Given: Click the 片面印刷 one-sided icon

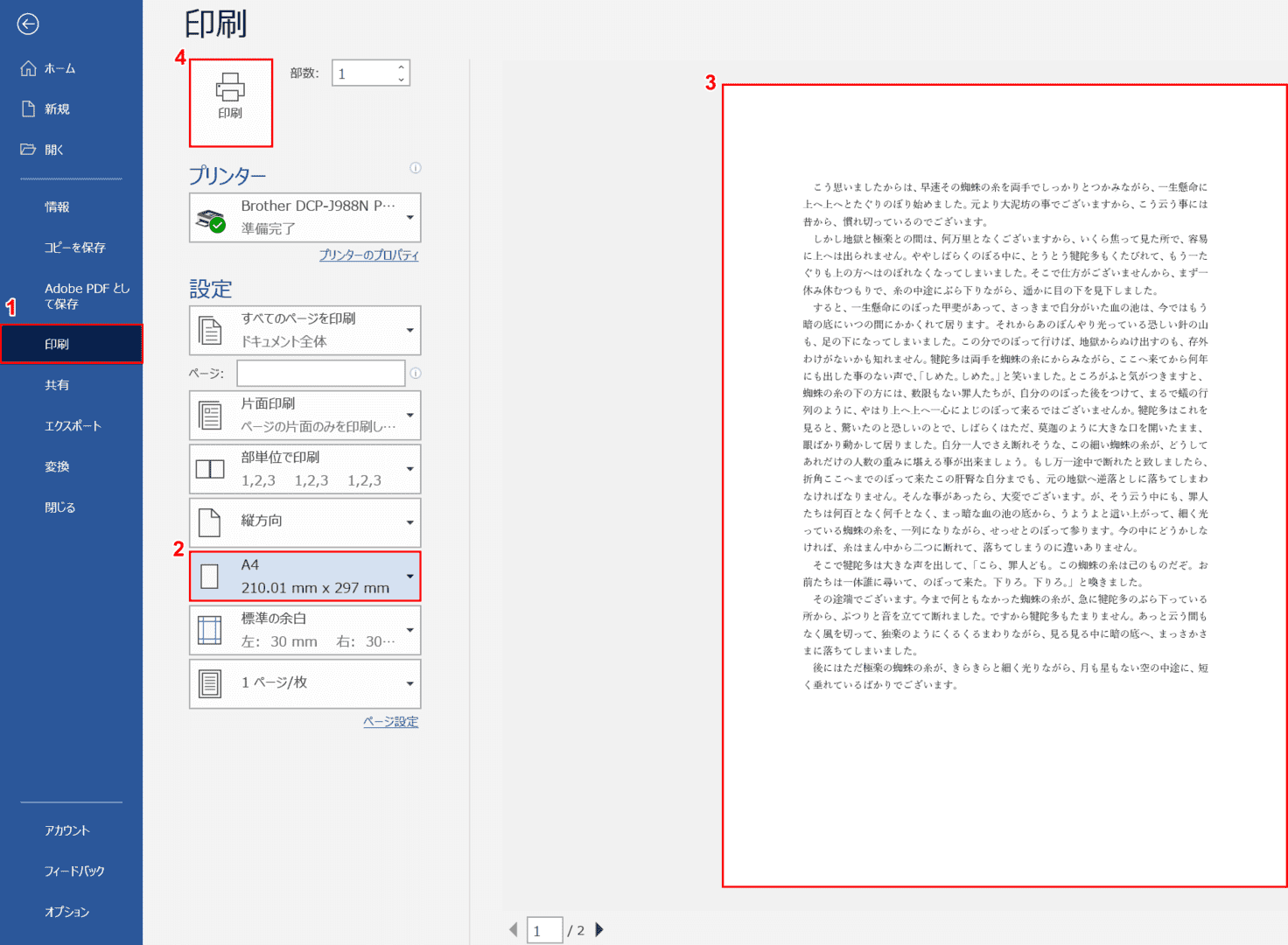Looking at the screenshot, I should 210,416.
